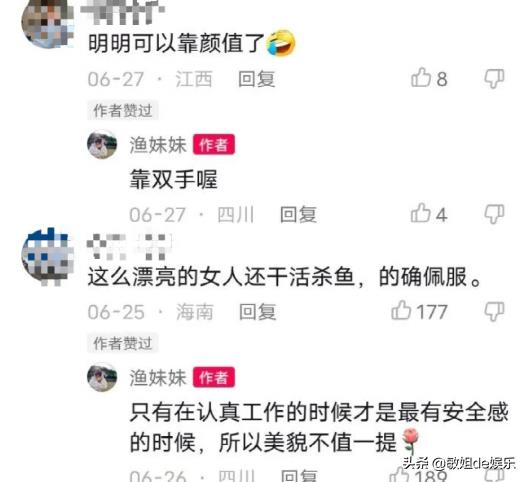Viewport: 528px width, 482px height.
Task: Tap the 作者赞过 tag under 海南 comment
Action: tap(123, 343)
